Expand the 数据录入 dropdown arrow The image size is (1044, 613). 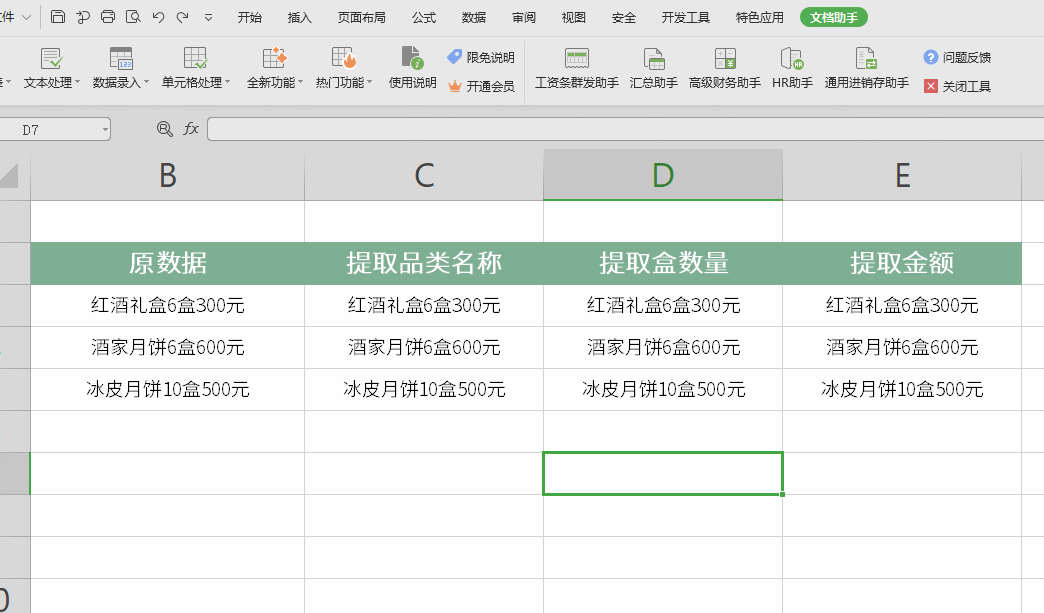click(x=146, y=82)
